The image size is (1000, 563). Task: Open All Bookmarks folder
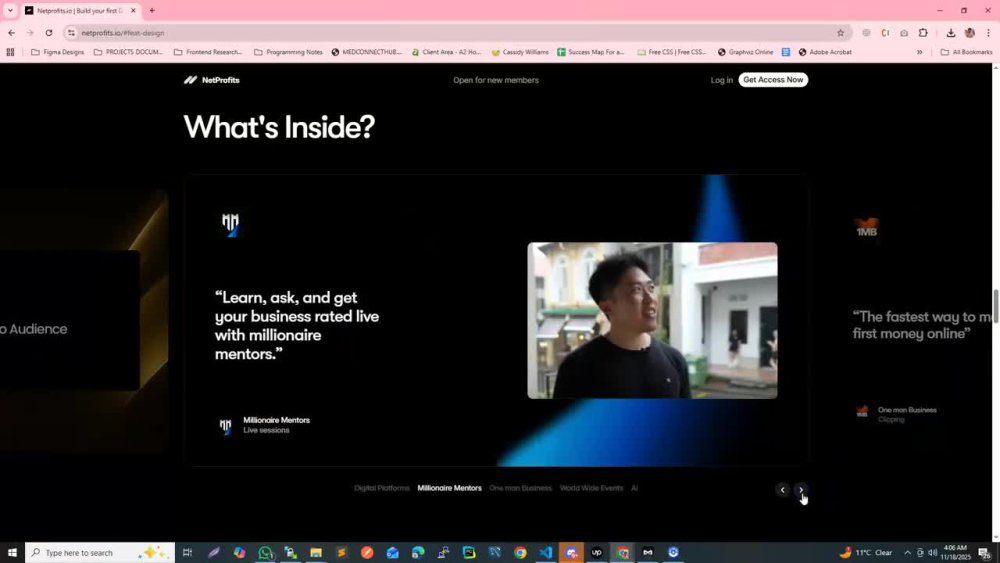[966, 52]
